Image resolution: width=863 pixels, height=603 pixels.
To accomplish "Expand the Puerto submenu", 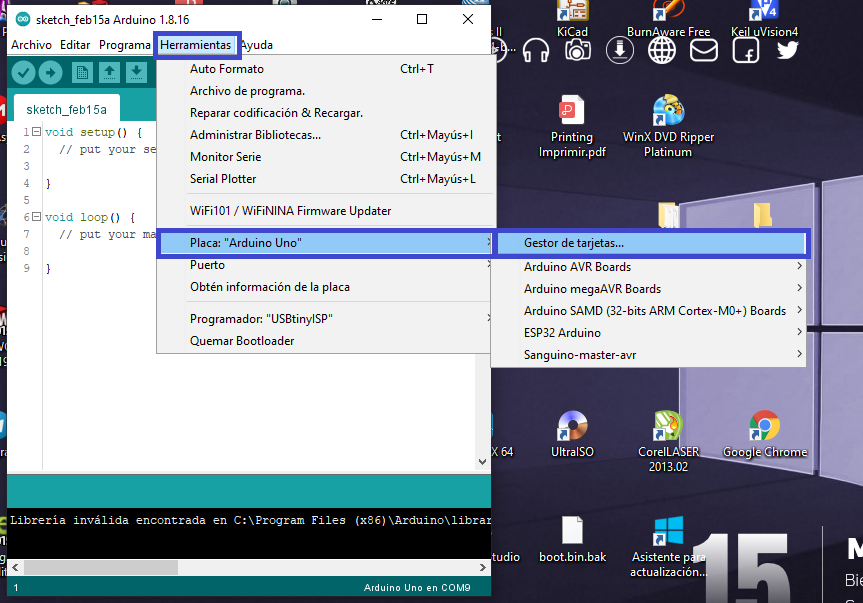I will tap(325, 265).
